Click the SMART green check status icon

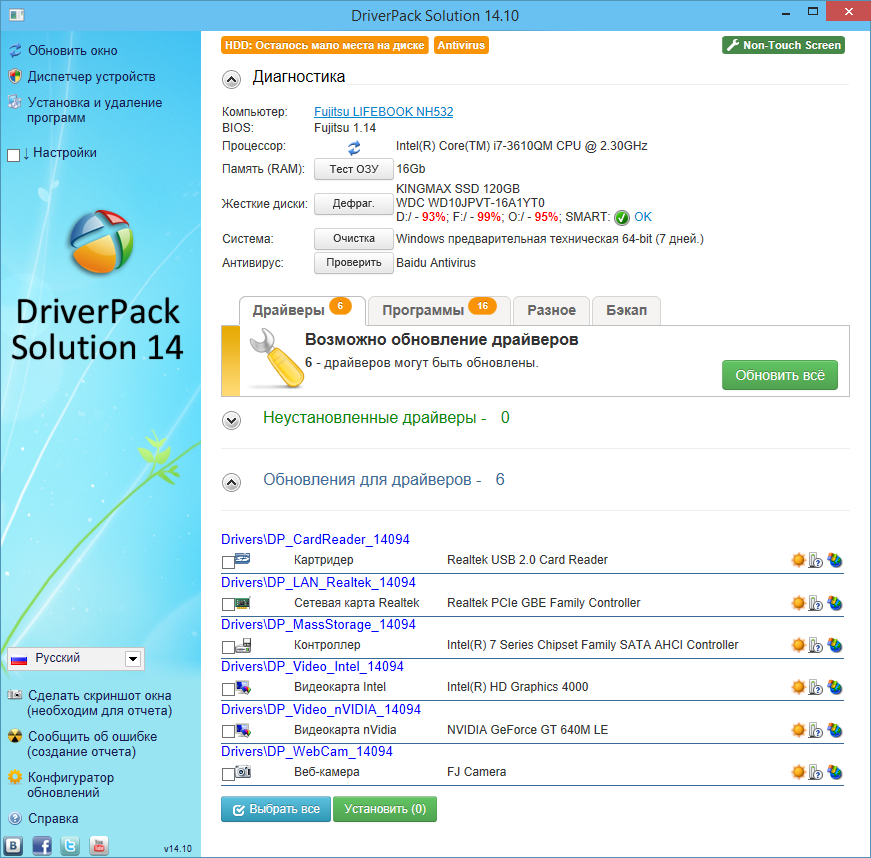622,218
